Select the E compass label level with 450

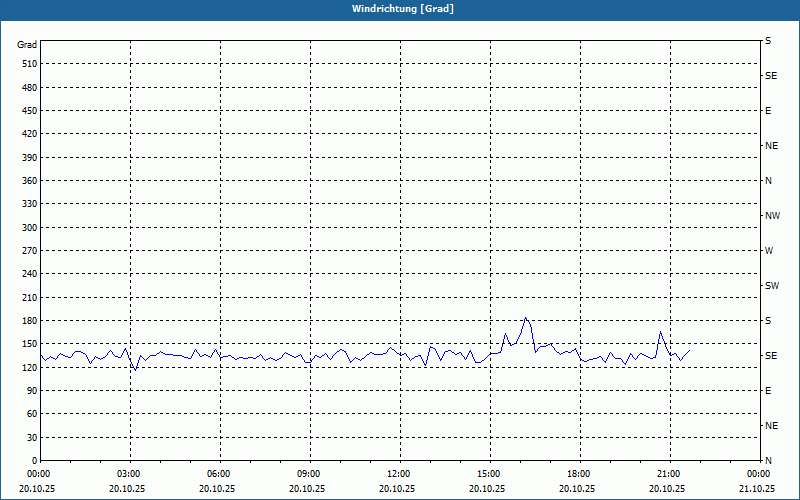[768, 111]
